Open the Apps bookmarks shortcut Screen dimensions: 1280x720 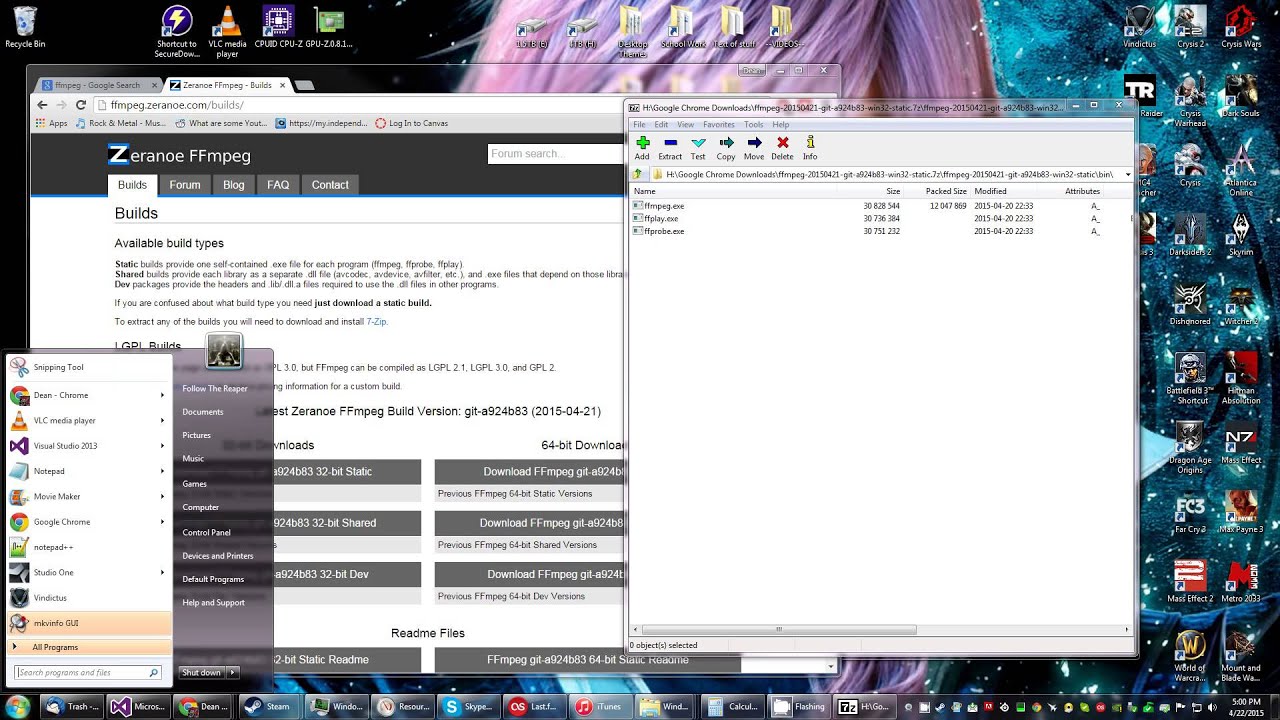point(51,123)
